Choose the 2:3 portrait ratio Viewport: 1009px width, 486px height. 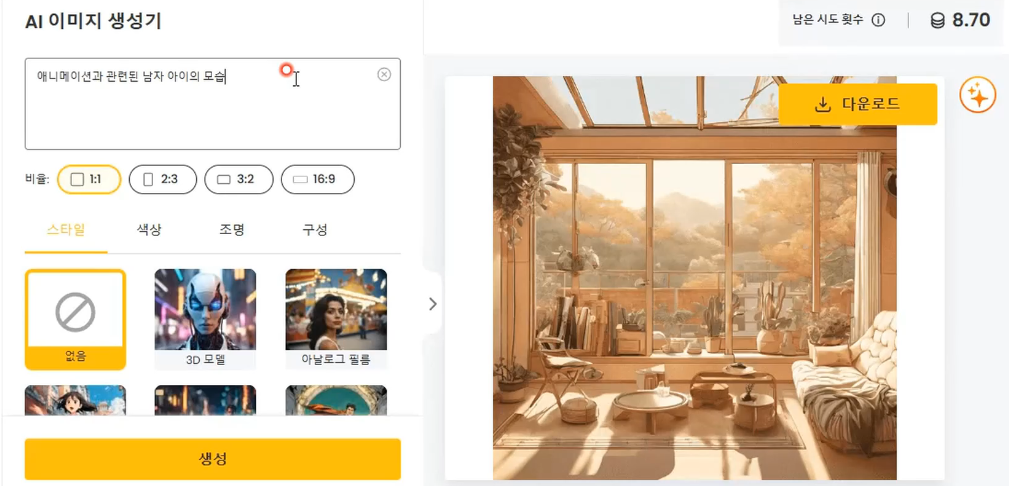tap(163, 180)
